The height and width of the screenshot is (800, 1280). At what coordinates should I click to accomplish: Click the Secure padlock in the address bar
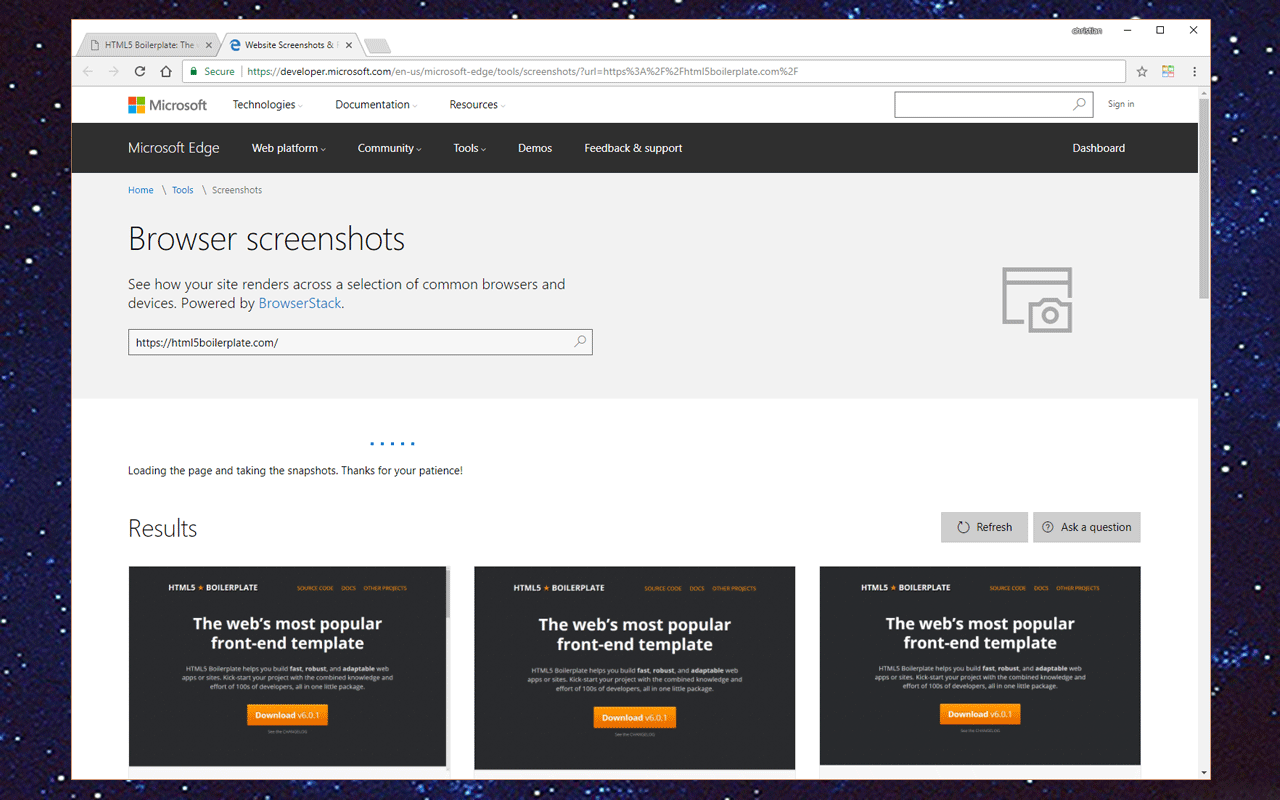(x=193, y=71)
